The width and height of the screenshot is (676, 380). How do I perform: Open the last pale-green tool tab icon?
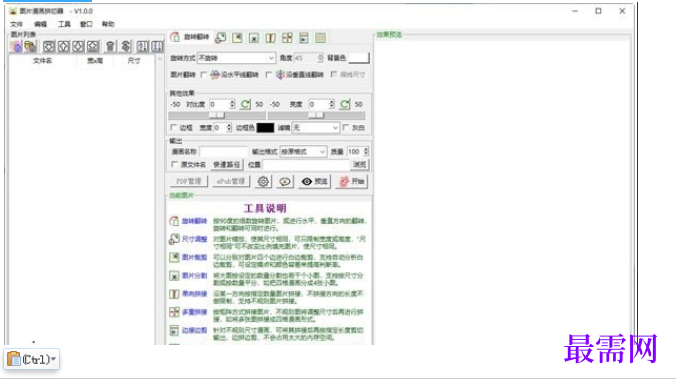point(320,38)
